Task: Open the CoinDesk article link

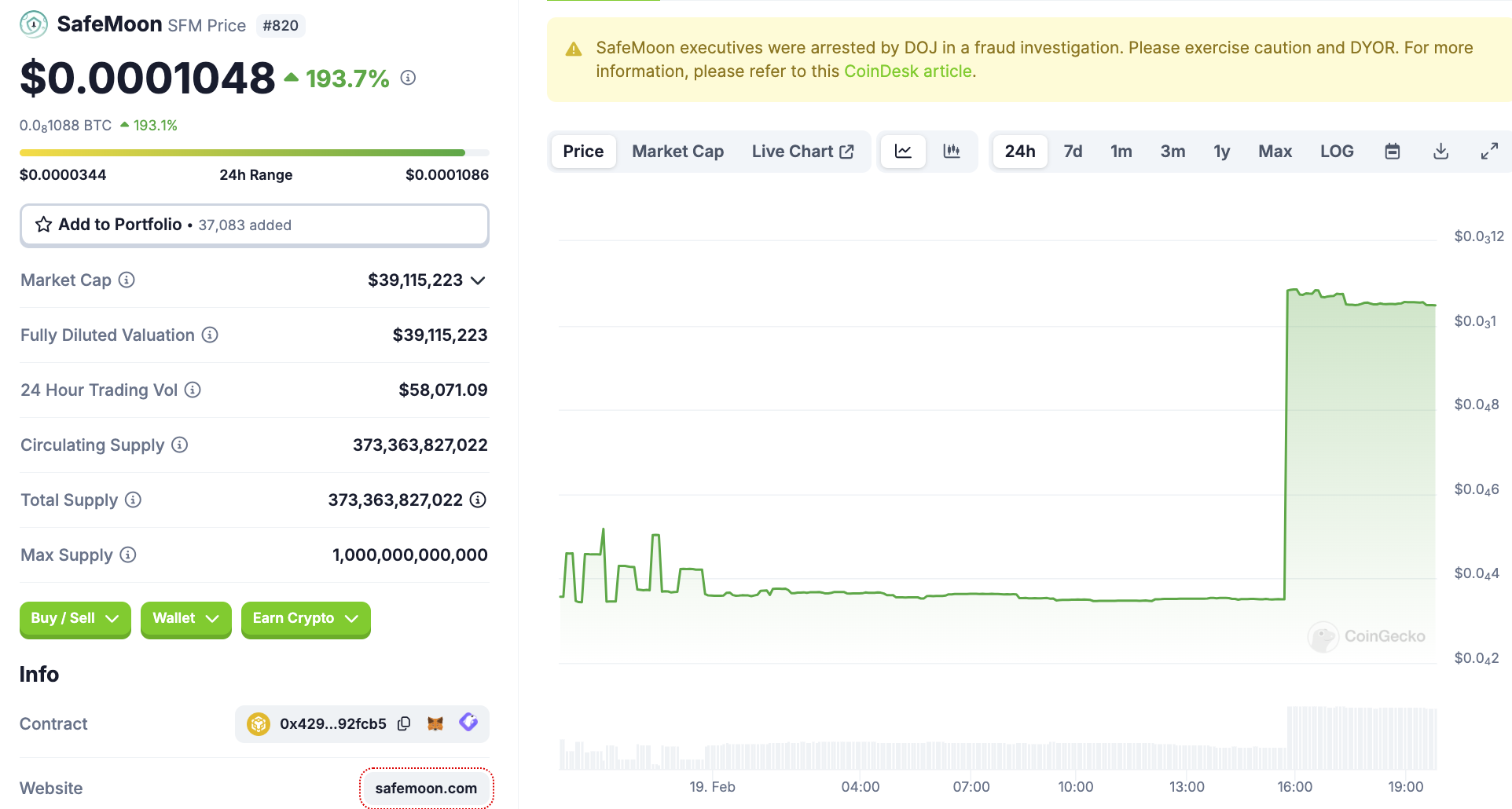Action: click(908, 71)
